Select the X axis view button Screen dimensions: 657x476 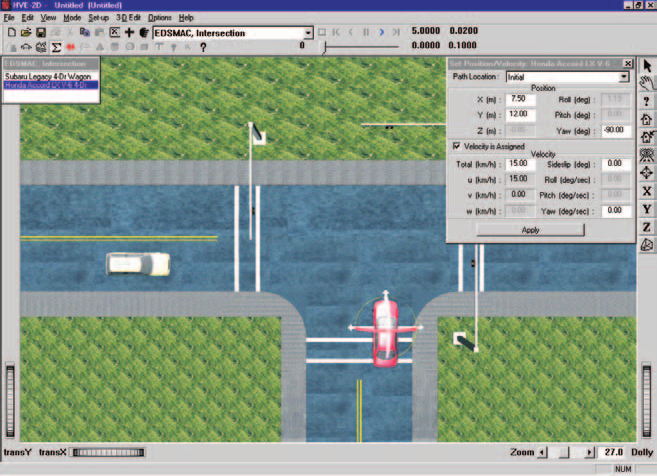(x=647, y=191)
